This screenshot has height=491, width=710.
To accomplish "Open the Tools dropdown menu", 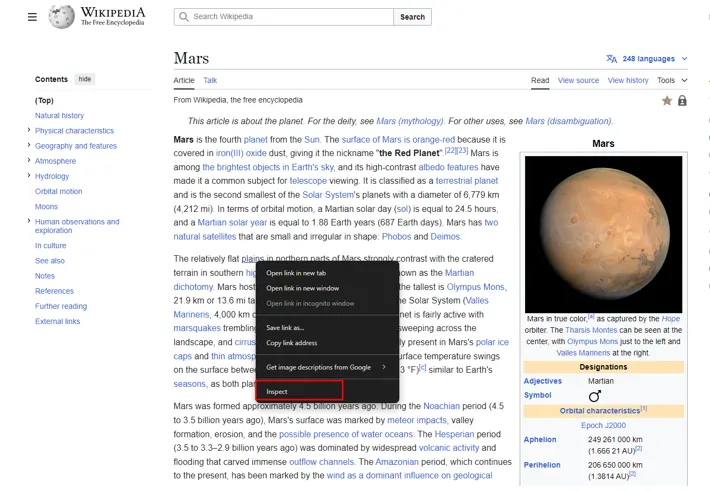I will pos(672,80).
